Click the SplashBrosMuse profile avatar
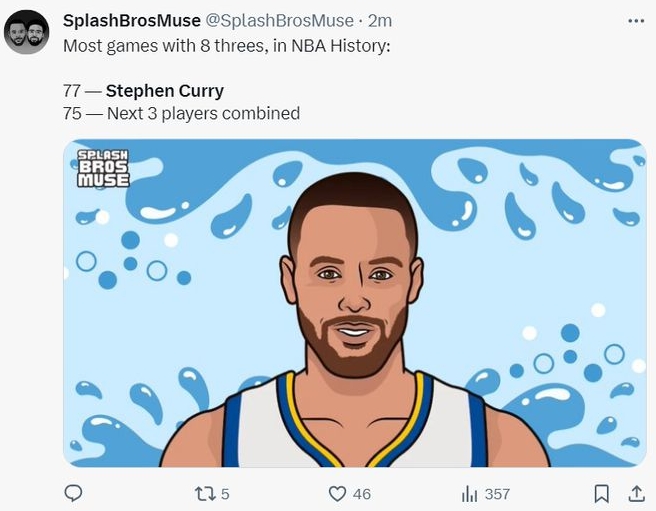 point(26,32)
